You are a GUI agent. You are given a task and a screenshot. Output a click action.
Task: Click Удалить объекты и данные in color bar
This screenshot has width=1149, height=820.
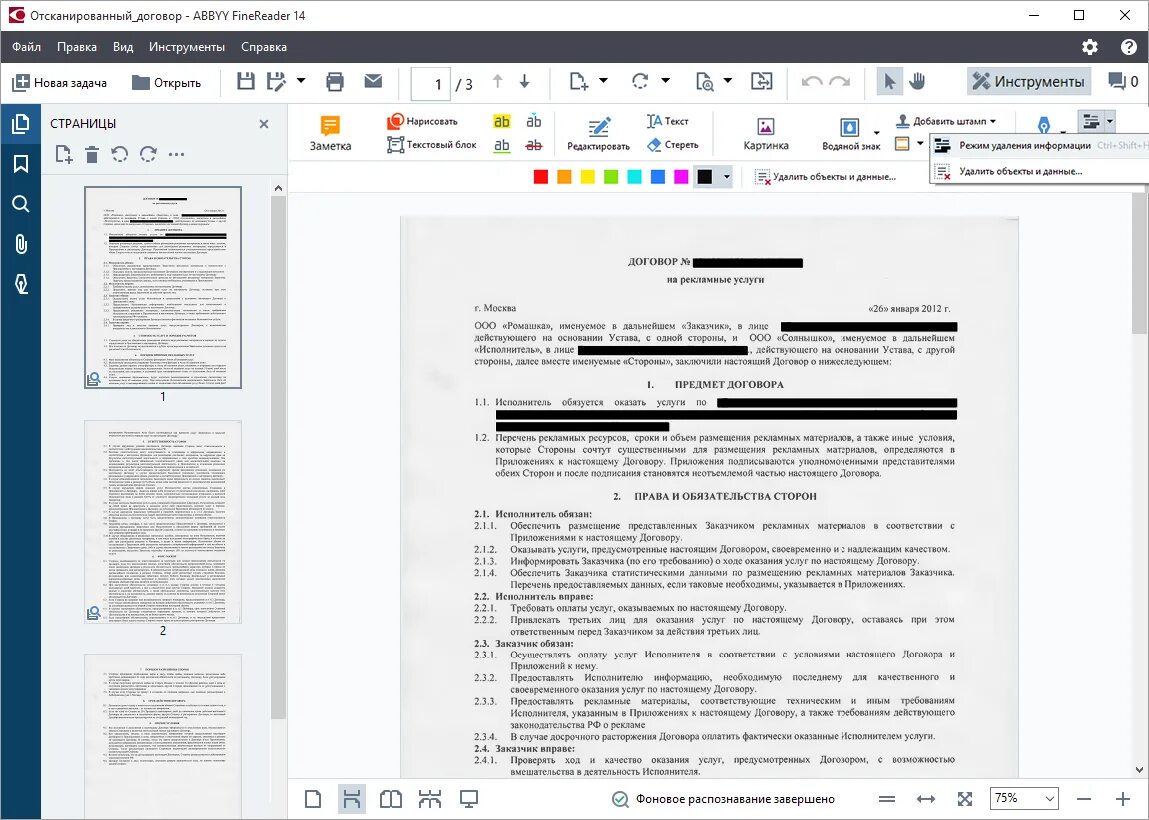point(826,177)
